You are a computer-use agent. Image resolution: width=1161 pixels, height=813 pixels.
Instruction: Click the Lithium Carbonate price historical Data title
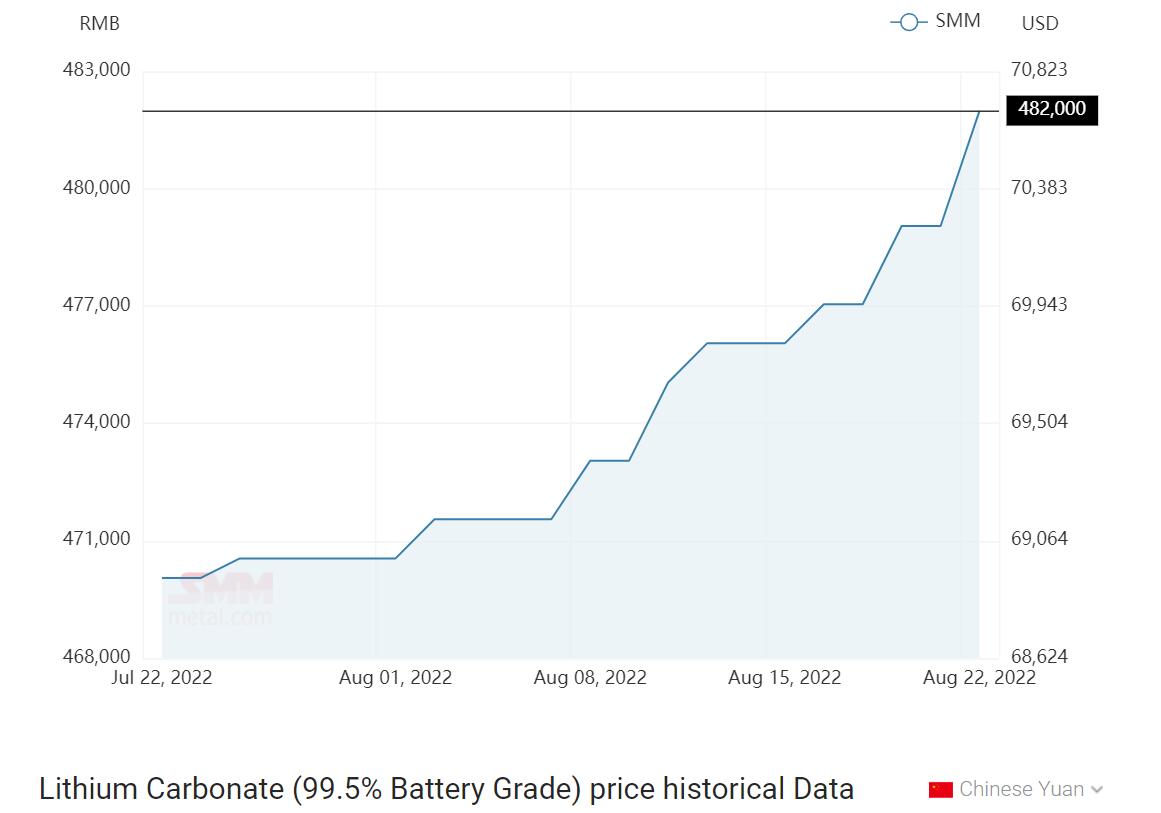pyautogui.click(x=446, y=789)
